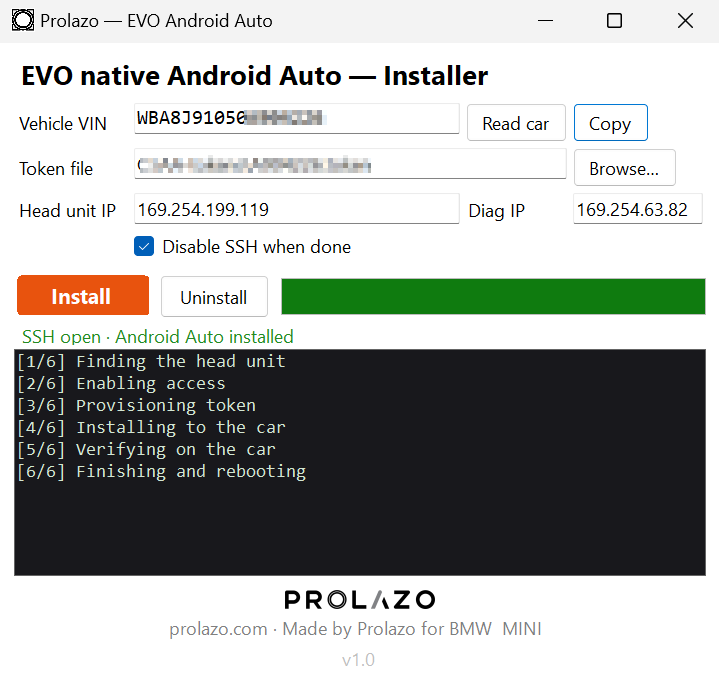Screen dimensions: 719x683
Task: Click into the Token file path field
Action: pyautogui.click(x=350, y=164)
